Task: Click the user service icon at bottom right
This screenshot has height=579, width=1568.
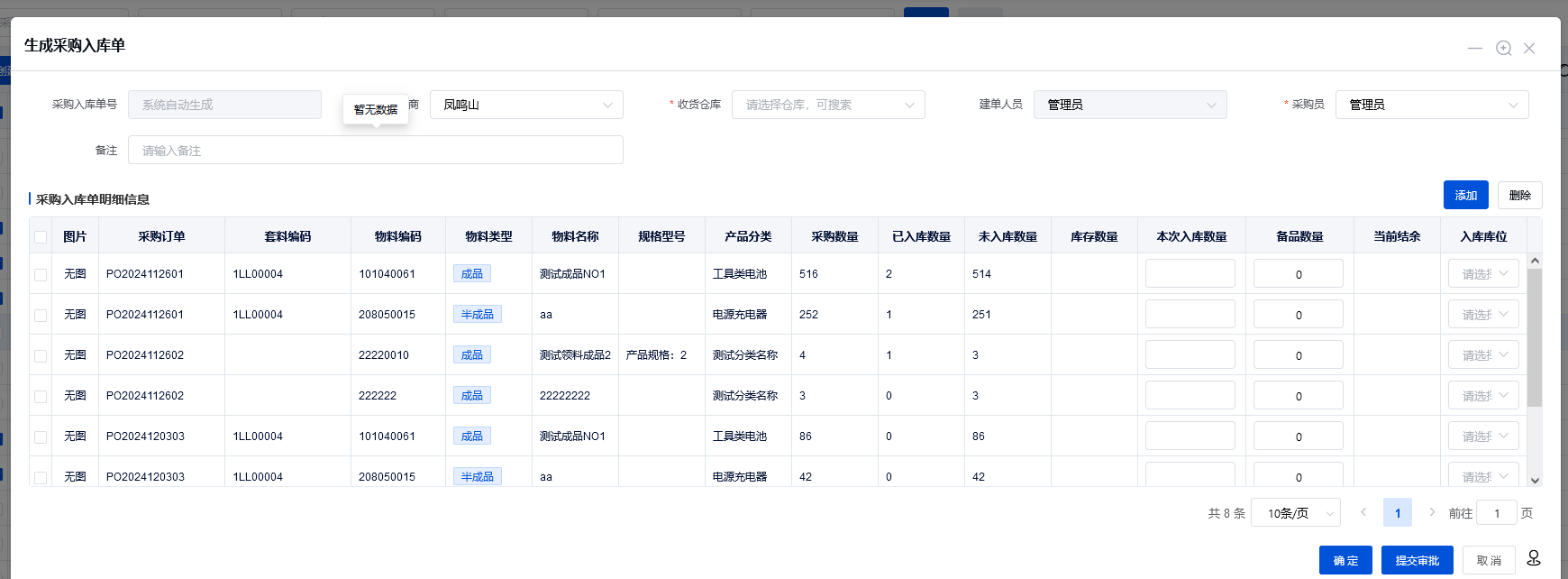Action: tap(1534, 559)
